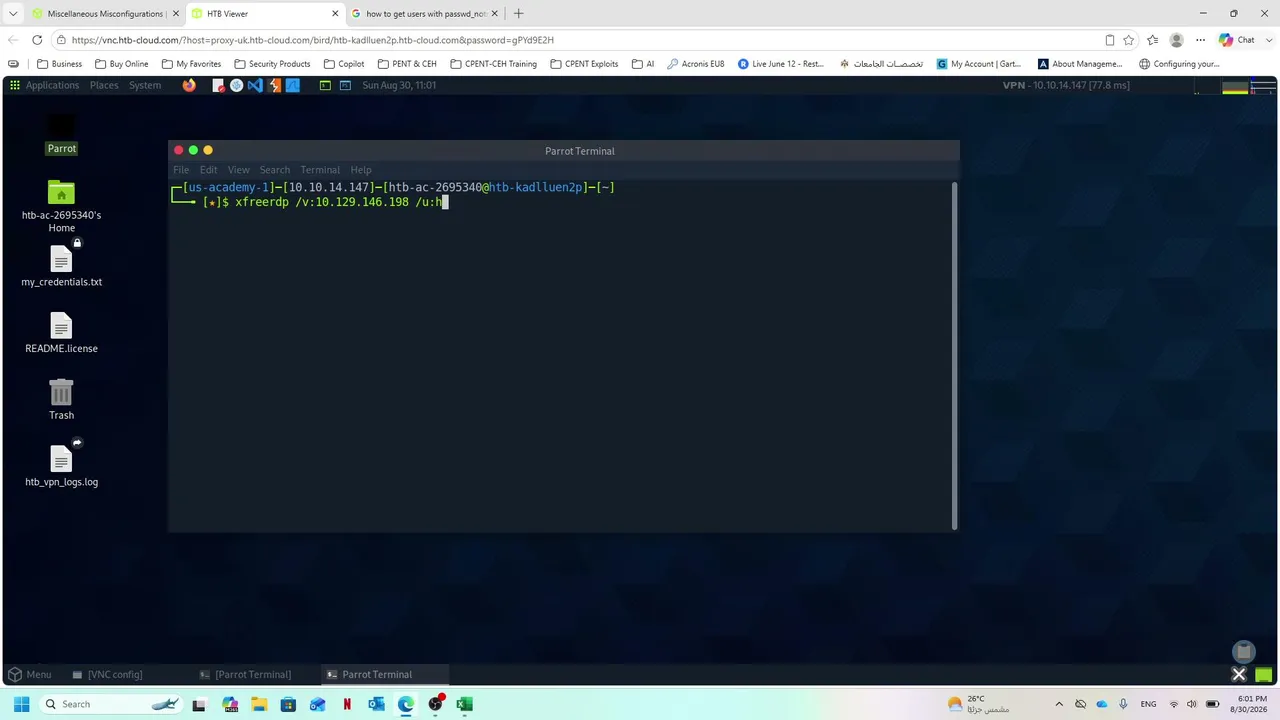1280x720 pixels.
Task: Open the PowerShell launcher in the Parrot panel
Action: click(345, 85)
